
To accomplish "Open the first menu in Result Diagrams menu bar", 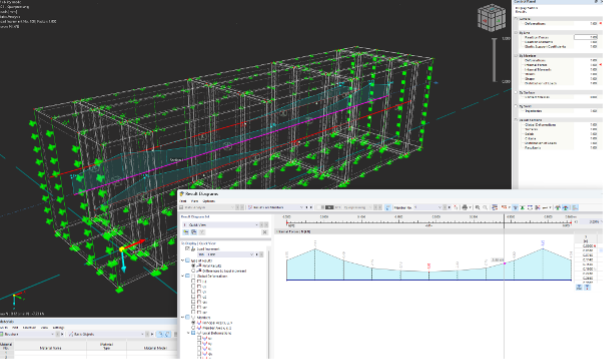I will coord(183,201).
